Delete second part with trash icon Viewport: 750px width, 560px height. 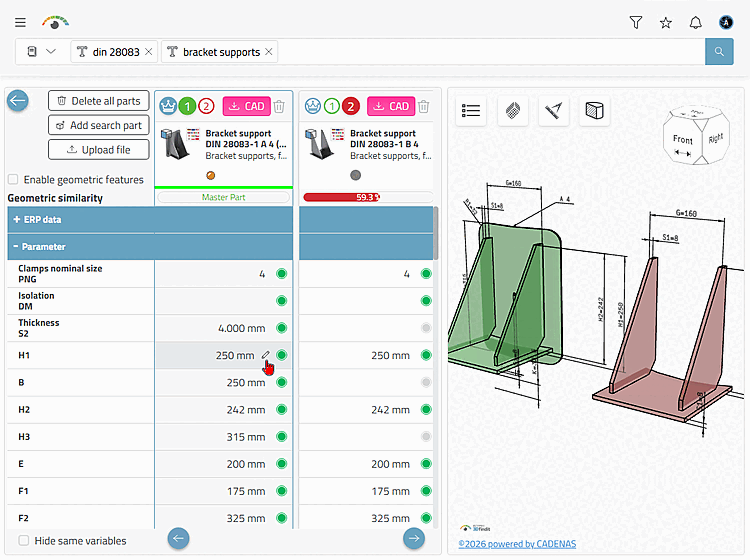click(x=424, y=106)
